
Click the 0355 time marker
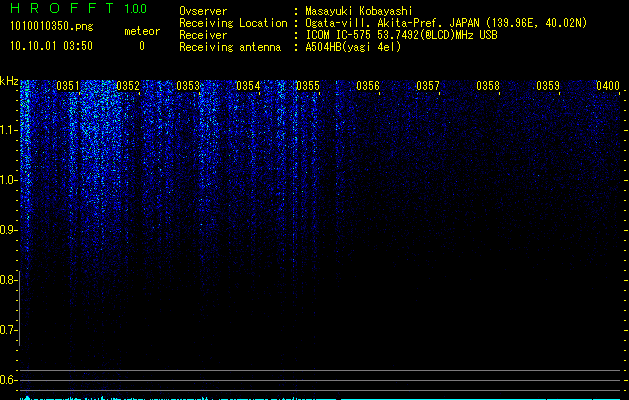point(308,86)
